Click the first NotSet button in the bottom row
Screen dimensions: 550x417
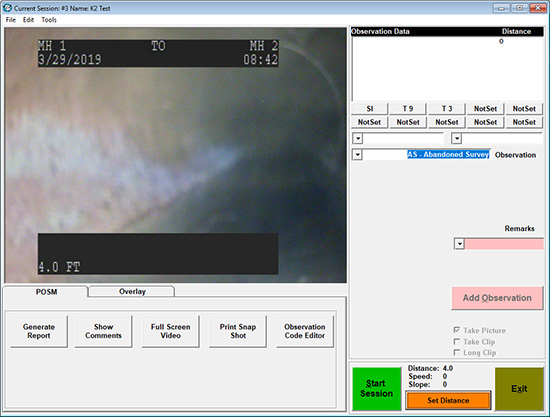370,122
